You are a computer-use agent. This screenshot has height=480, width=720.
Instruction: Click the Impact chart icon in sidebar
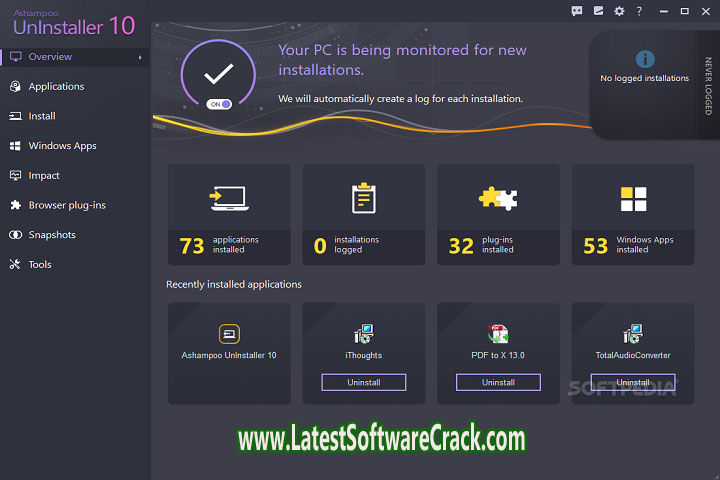click(15, 175)
